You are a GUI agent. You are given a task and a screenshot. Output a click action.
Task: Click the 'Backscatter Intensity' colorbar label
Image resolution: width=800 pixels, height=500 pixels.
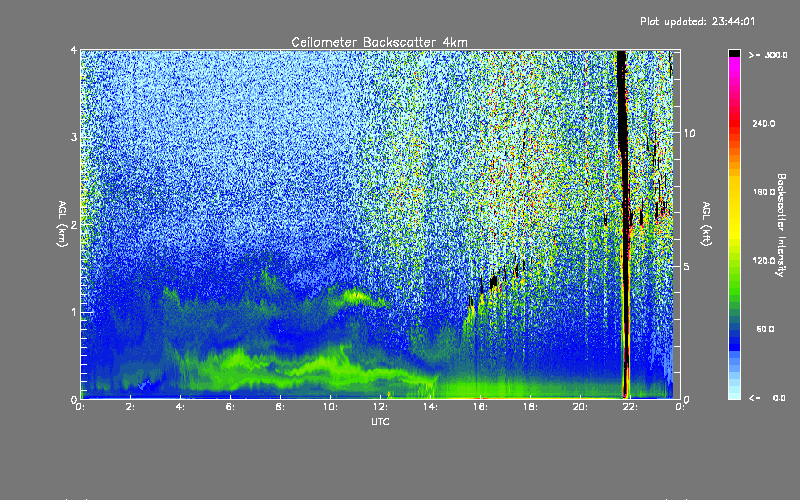(x=781, y=225)
